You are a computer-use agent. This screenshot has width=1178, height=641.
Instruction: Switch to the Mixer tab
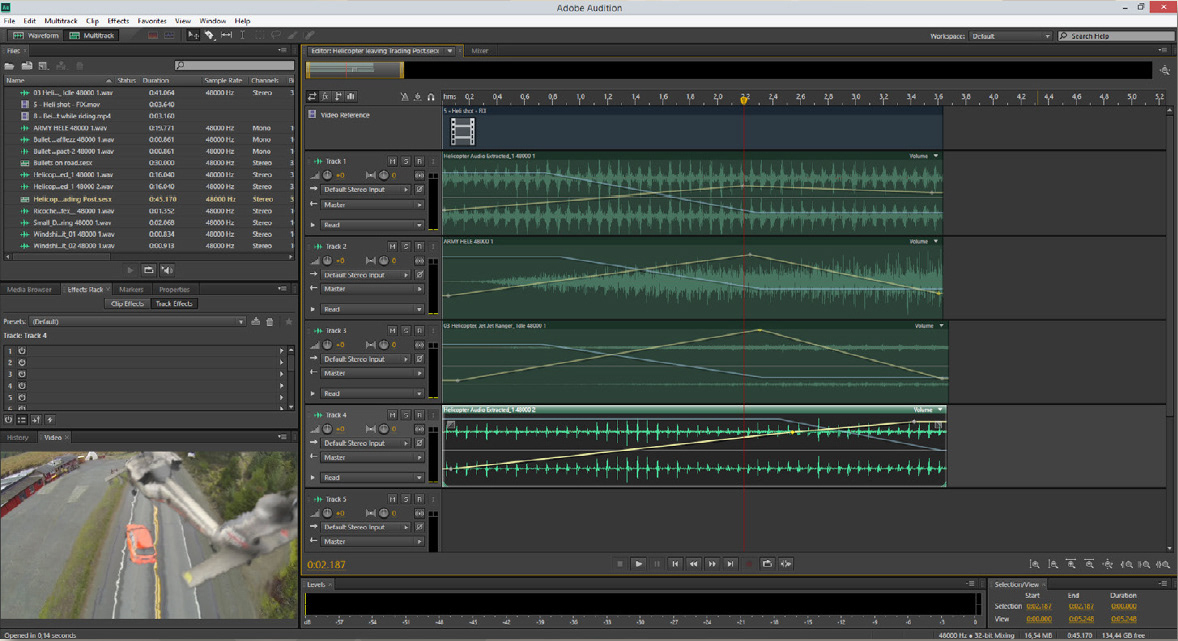point(479,51)
